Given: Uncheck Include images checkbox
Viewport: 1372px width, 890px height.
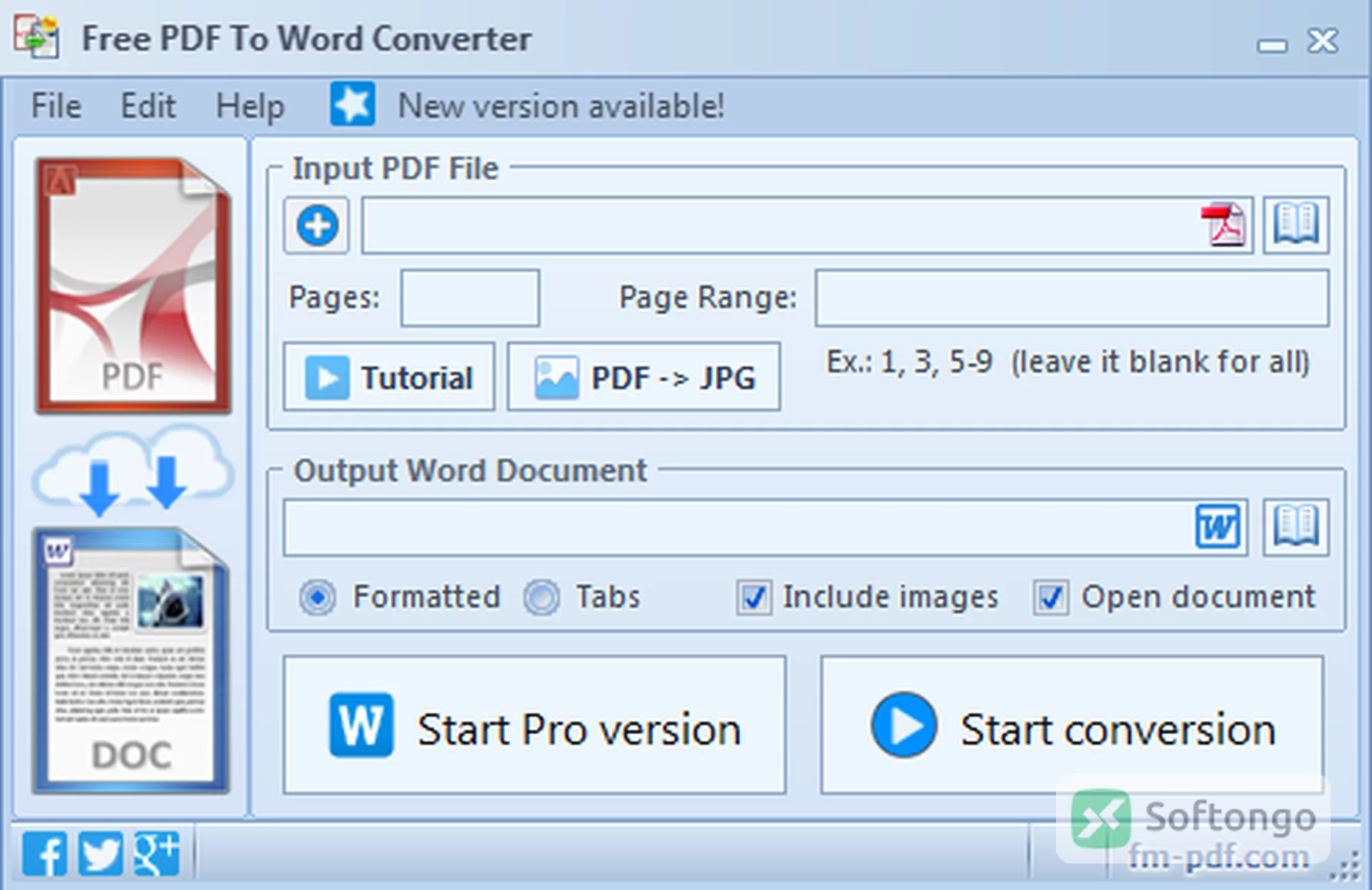Looking at the screenshot, I should tap(754, 597).
